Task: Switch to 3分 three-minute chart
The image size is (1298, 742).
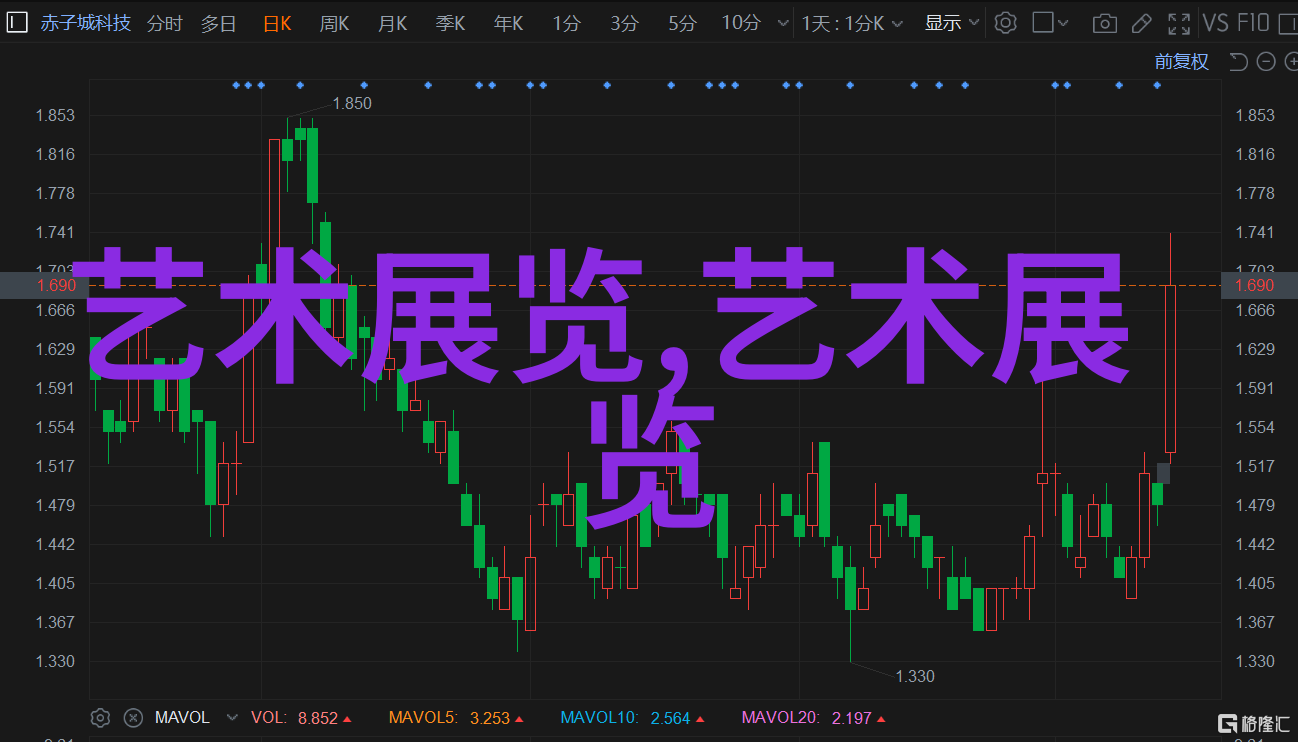Action: pyautogui.click(x=624, y=22)
